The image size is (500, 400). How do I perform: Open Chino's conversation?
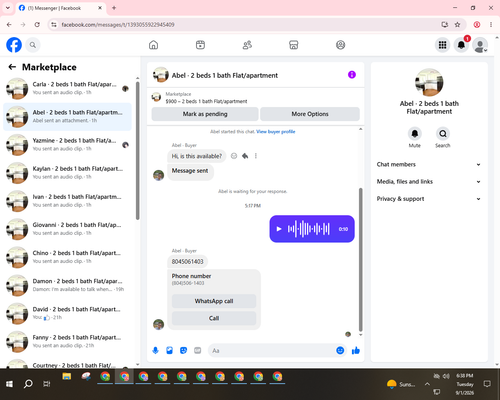coord(67,257)
